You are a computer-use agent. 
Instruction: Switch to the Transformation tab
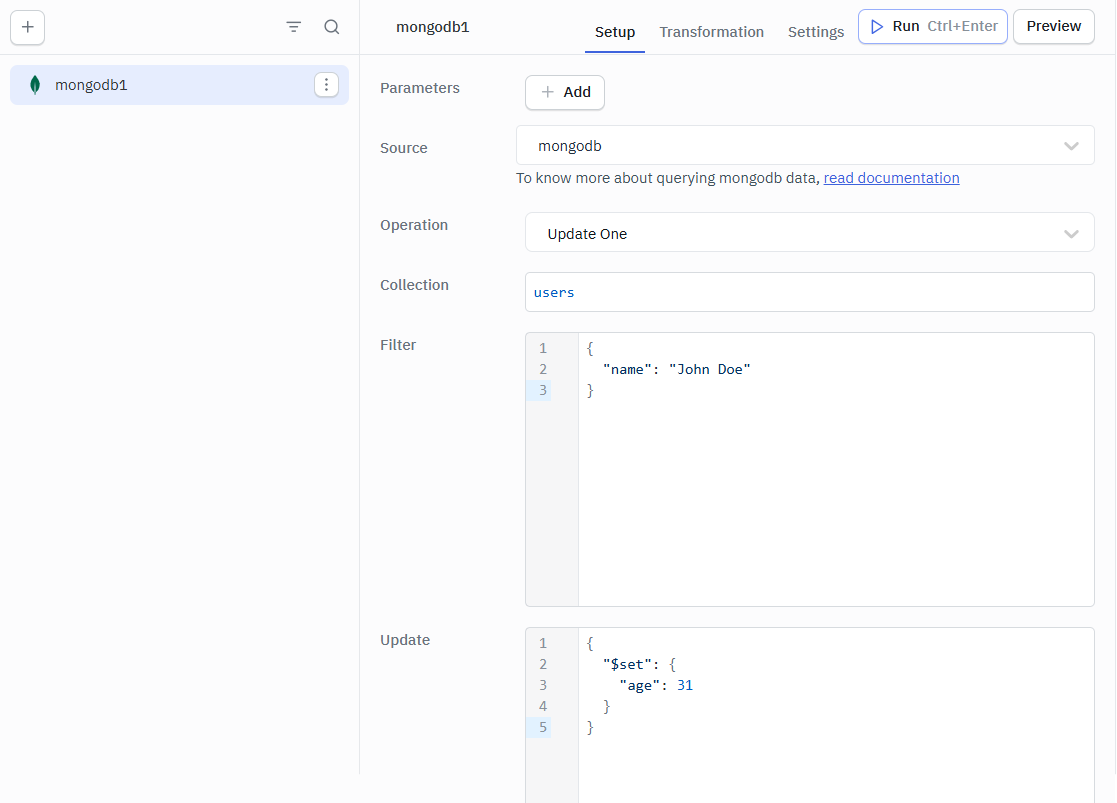(711, 32)
